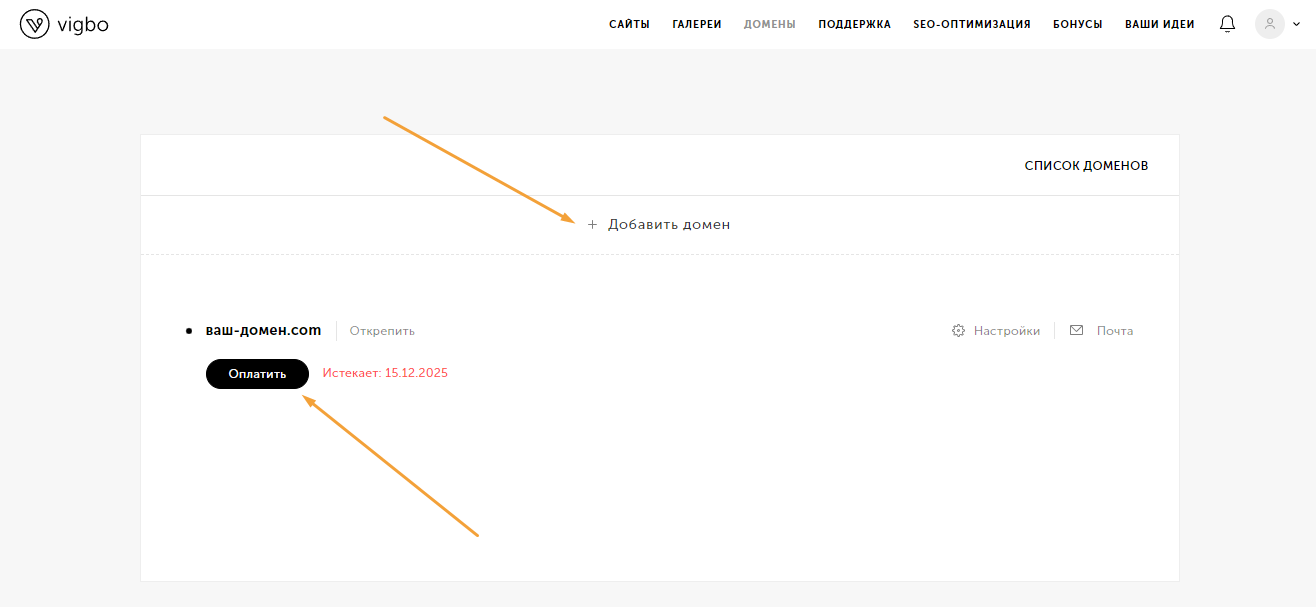This screenshot has width=1316, height=607.
Task: Click the Истекает 15.12.2025 expiry date
Action: pos(385,374)
